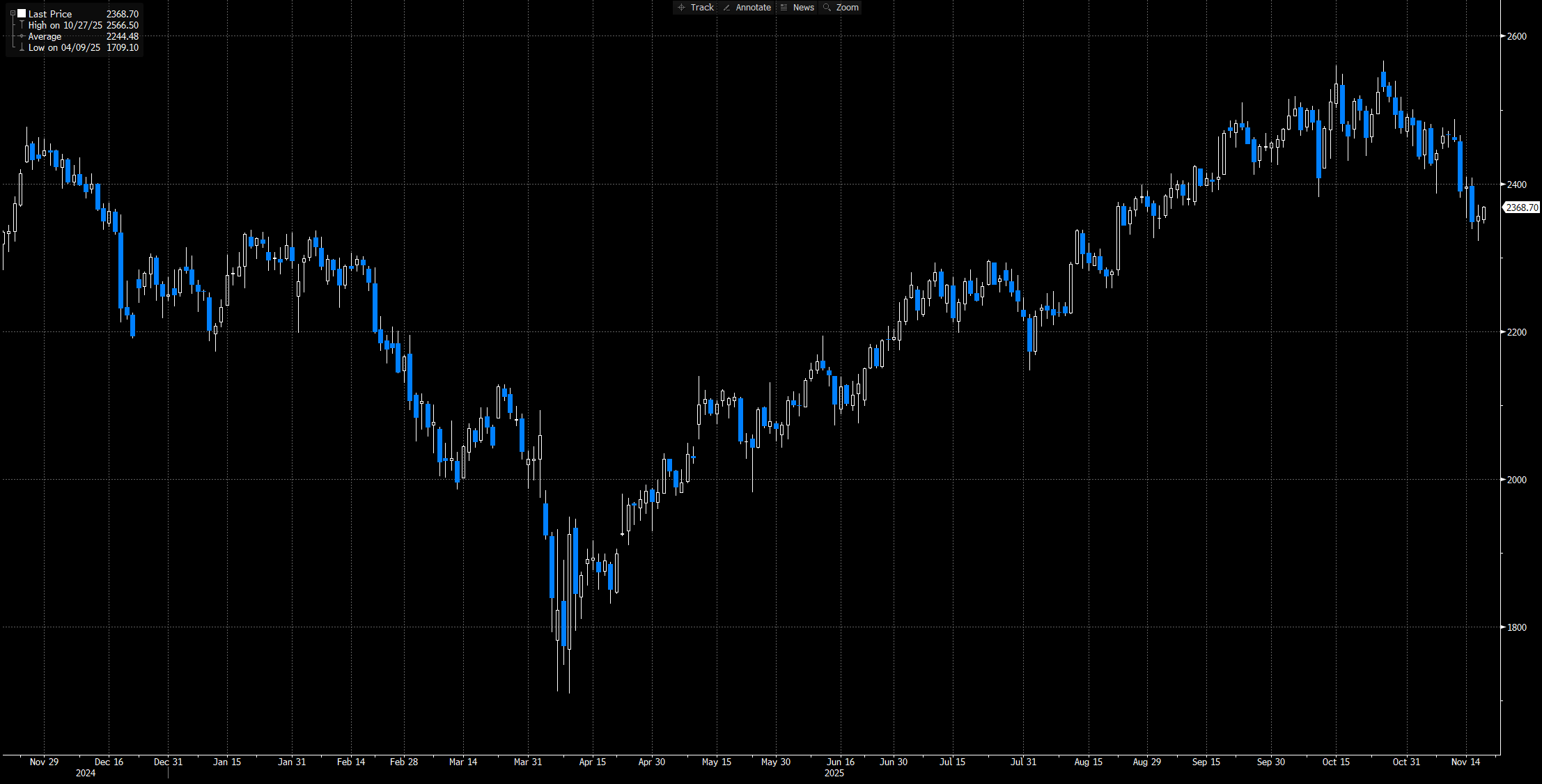
Task: Click the 2368.70 last price axis tag
Action: click(1522, 207)
